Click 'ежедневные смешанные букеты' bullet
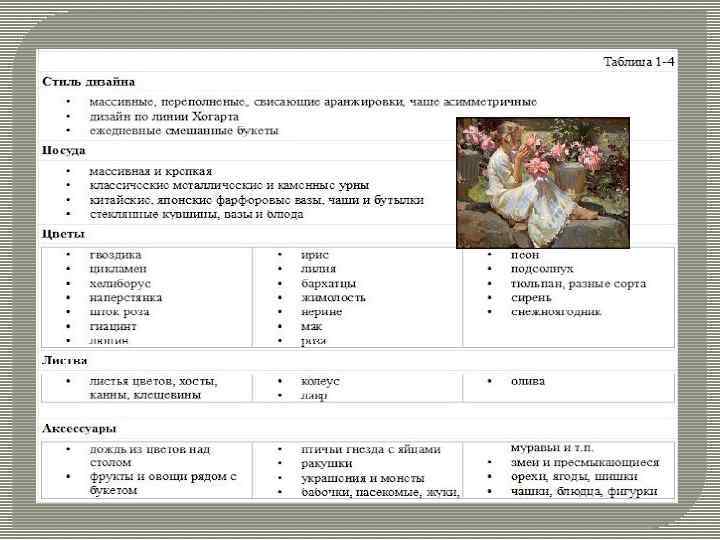 point(184,130)
